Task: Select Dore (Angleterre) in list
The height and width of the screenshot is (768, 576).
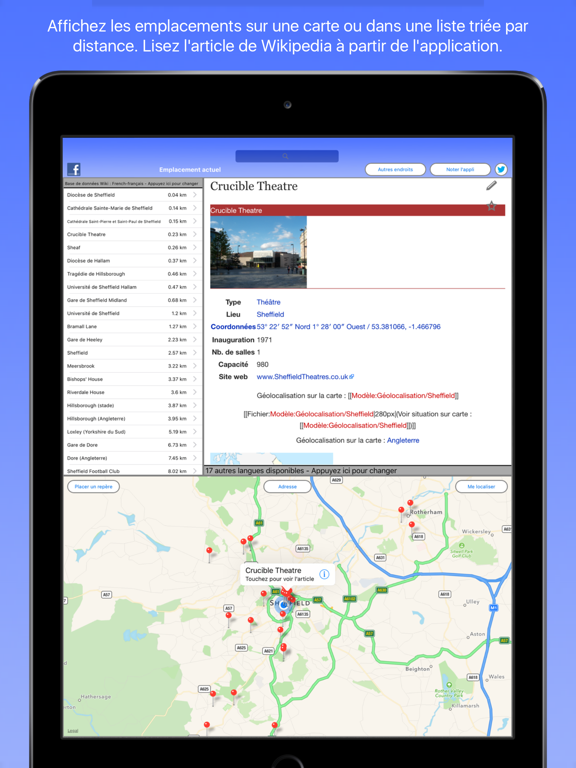Action: [x=133, y=458]
